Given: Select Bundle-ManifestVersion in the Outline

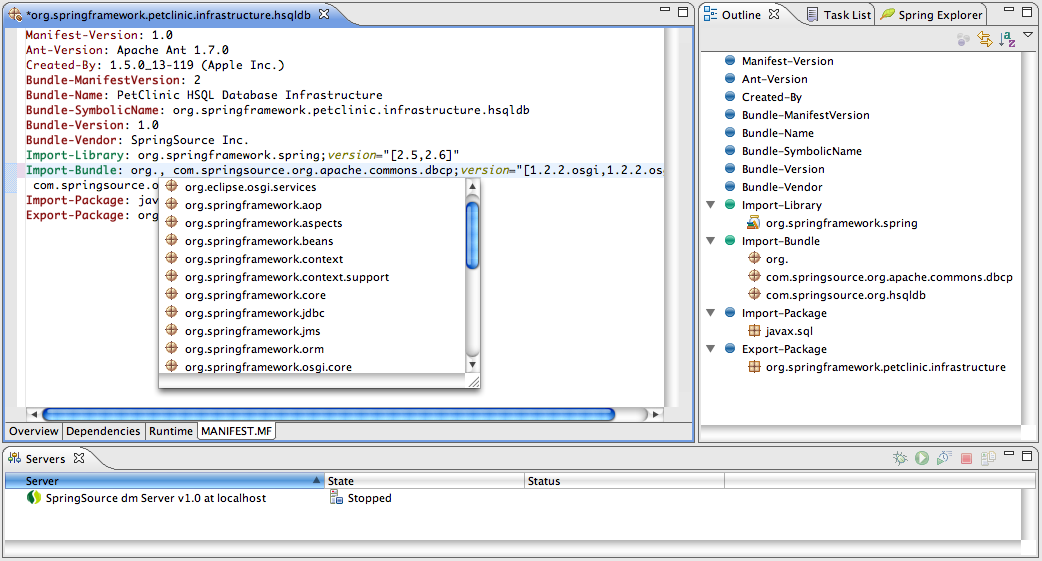Looking at the screenshot, I should (805, 115).
